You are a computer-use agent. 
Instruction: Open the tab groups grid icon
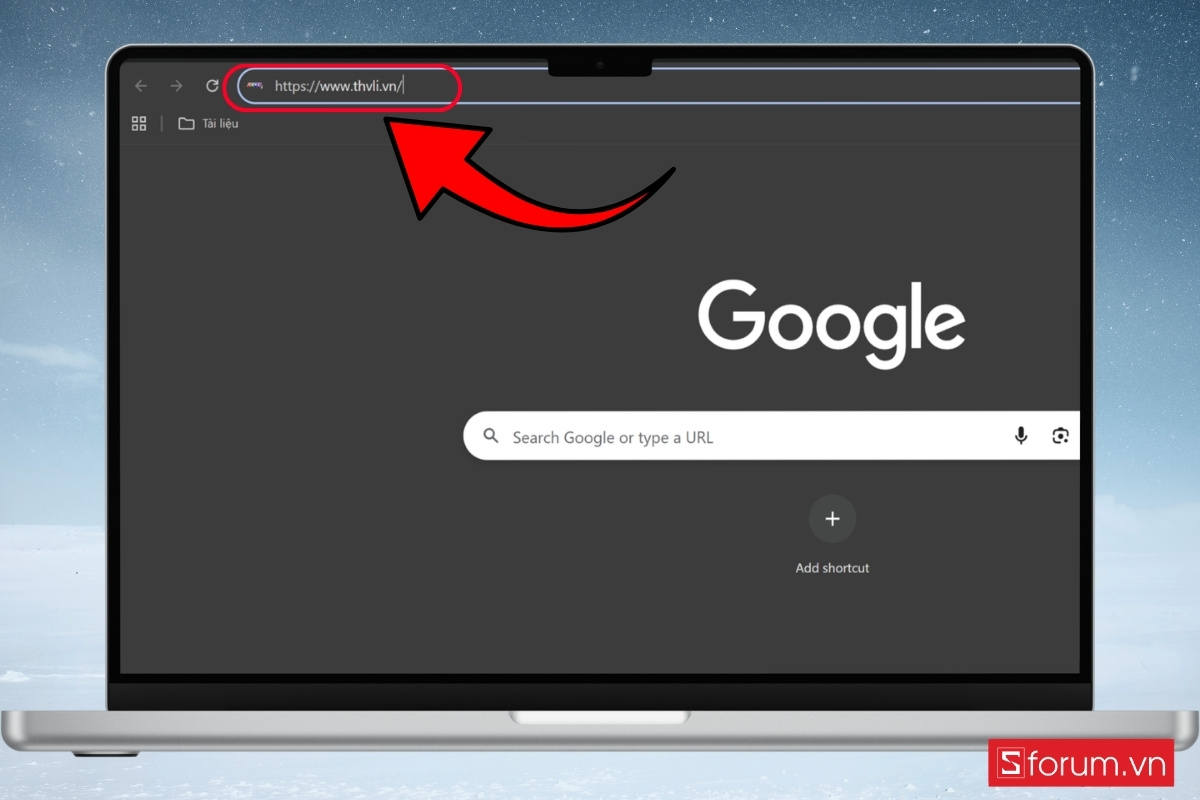pyautogui.click(x=139, y=123)
